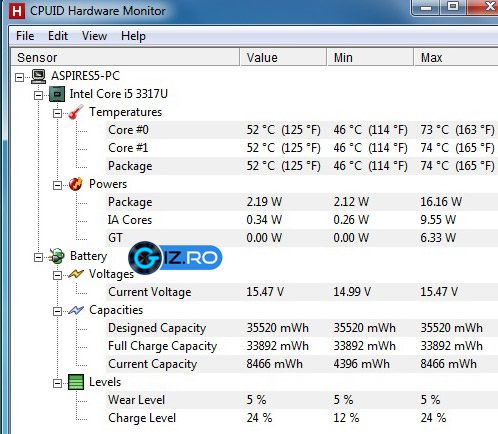This screenshot has width=498, height=434.
Task: Click the 15.47 V Current Voltage value
Action: coord(265,292)
